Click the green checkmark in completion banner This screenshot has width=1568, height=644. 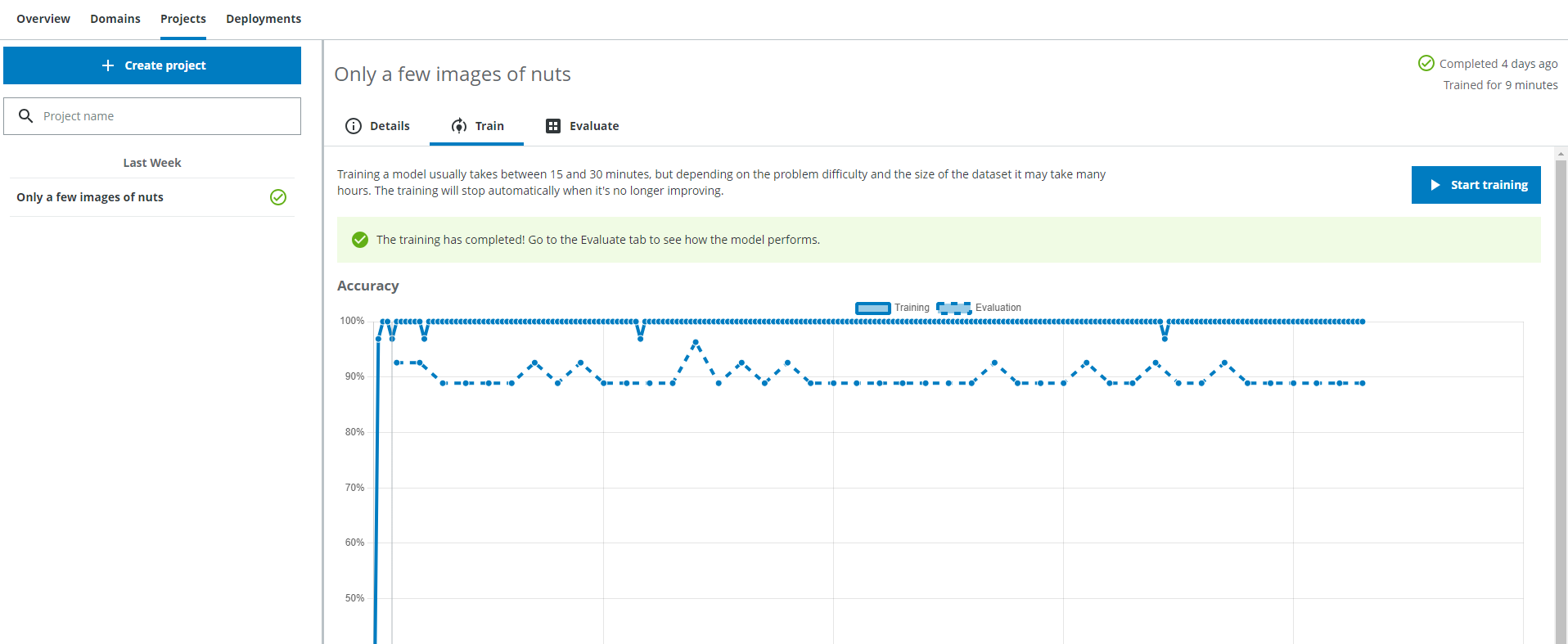[x=360, y=240]
